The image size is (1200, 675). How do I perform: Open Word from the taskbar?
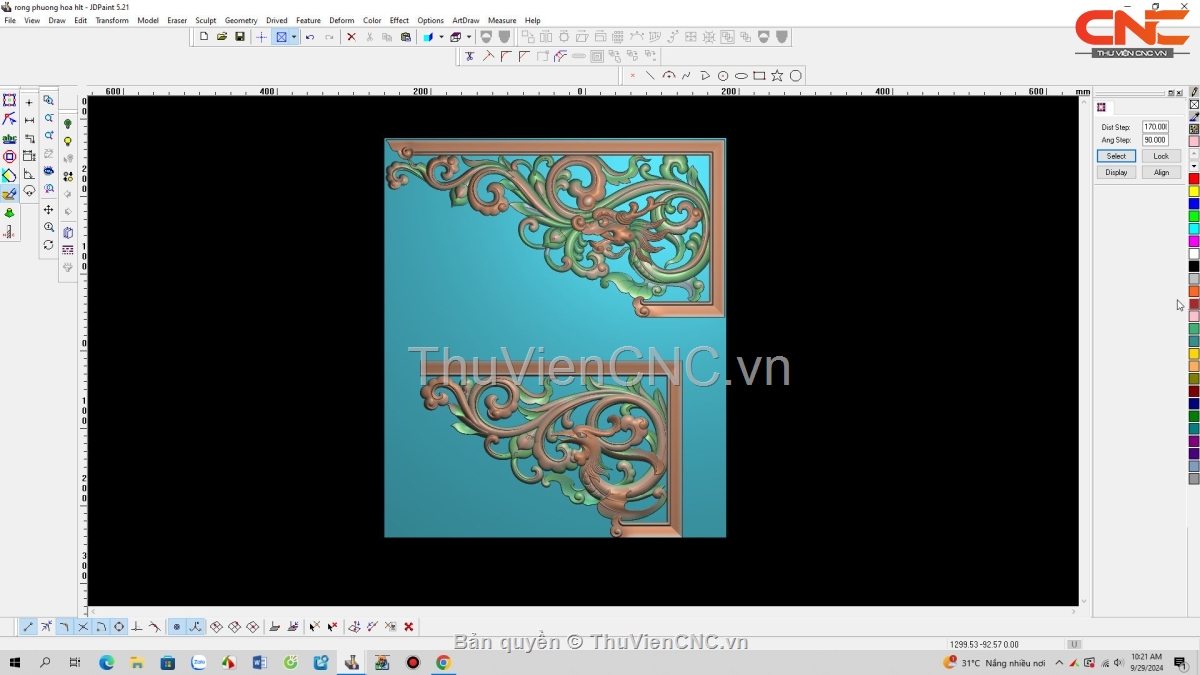click(260, 663)
